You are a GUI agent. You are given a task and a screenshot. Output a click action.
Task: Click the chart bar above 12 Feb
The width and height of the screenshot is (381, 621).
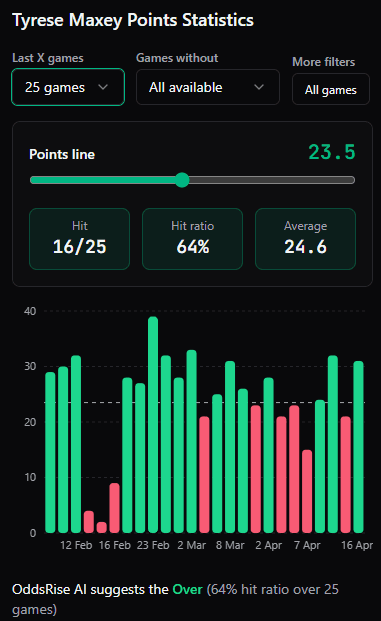pos(76,444)
